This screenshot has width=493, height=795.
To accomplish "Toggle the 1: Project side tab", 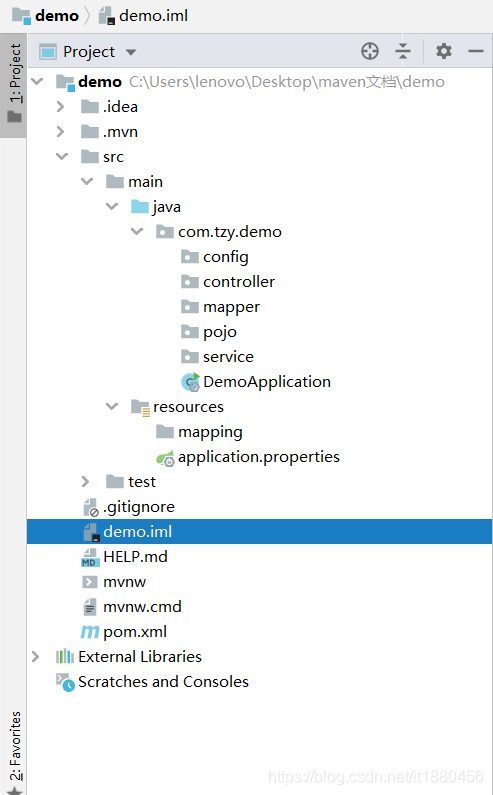I will [14, 85].
